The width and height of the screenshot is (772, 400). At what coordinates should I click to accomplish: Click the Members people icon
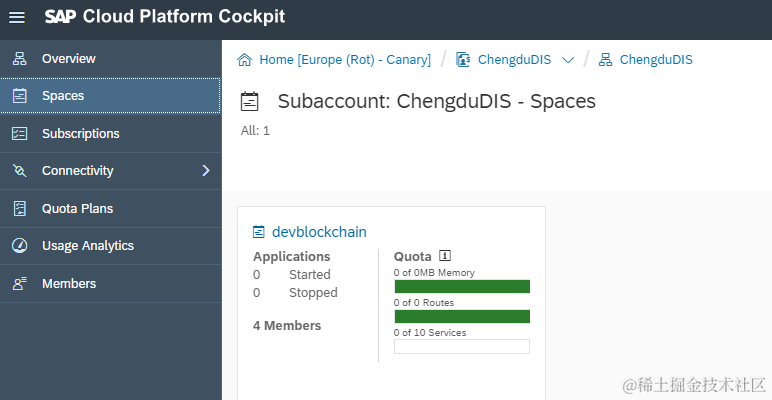(20, 283)
